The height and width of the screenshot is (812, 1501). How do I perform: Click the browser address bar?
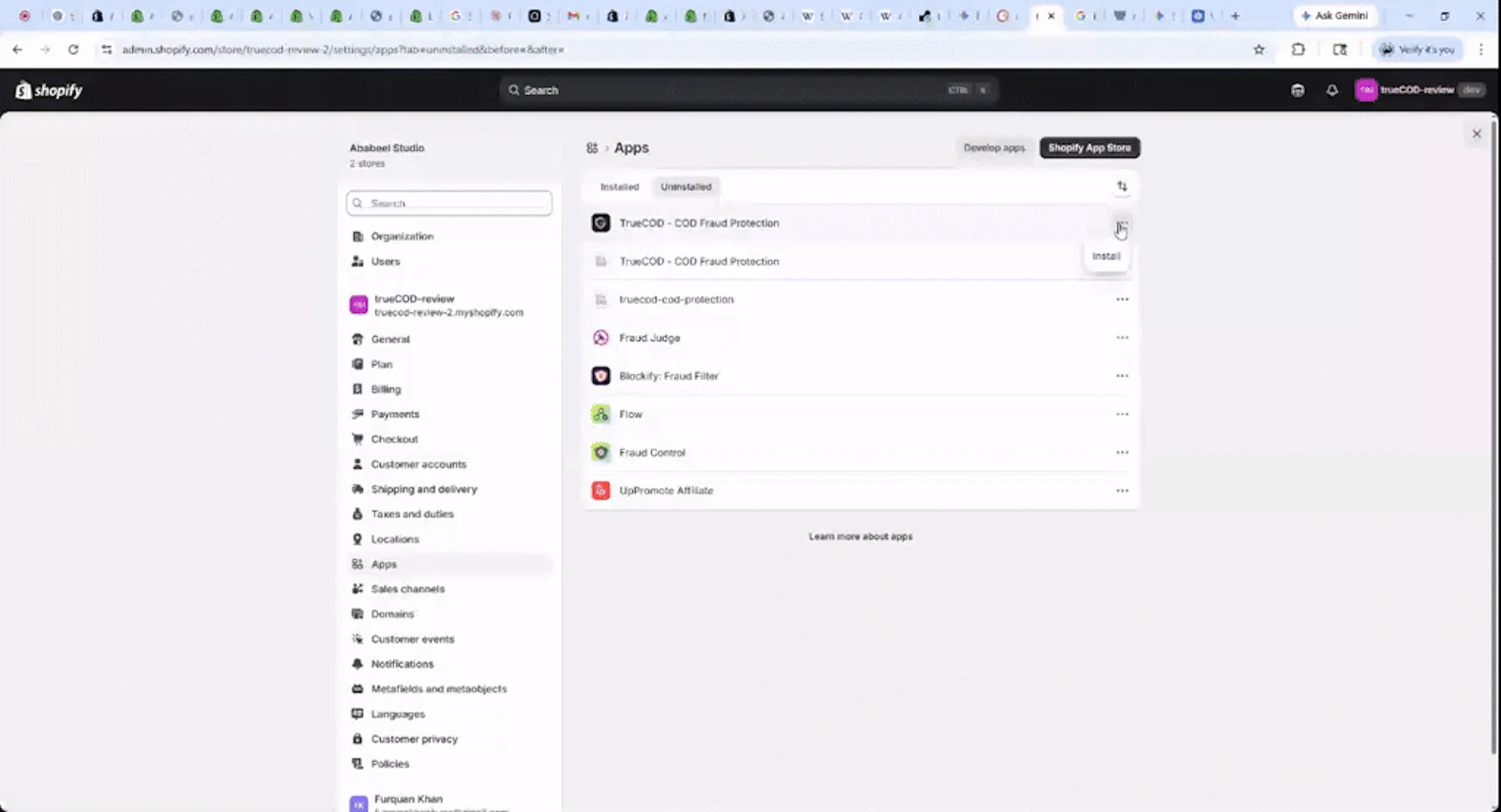(x=675, y=50)
